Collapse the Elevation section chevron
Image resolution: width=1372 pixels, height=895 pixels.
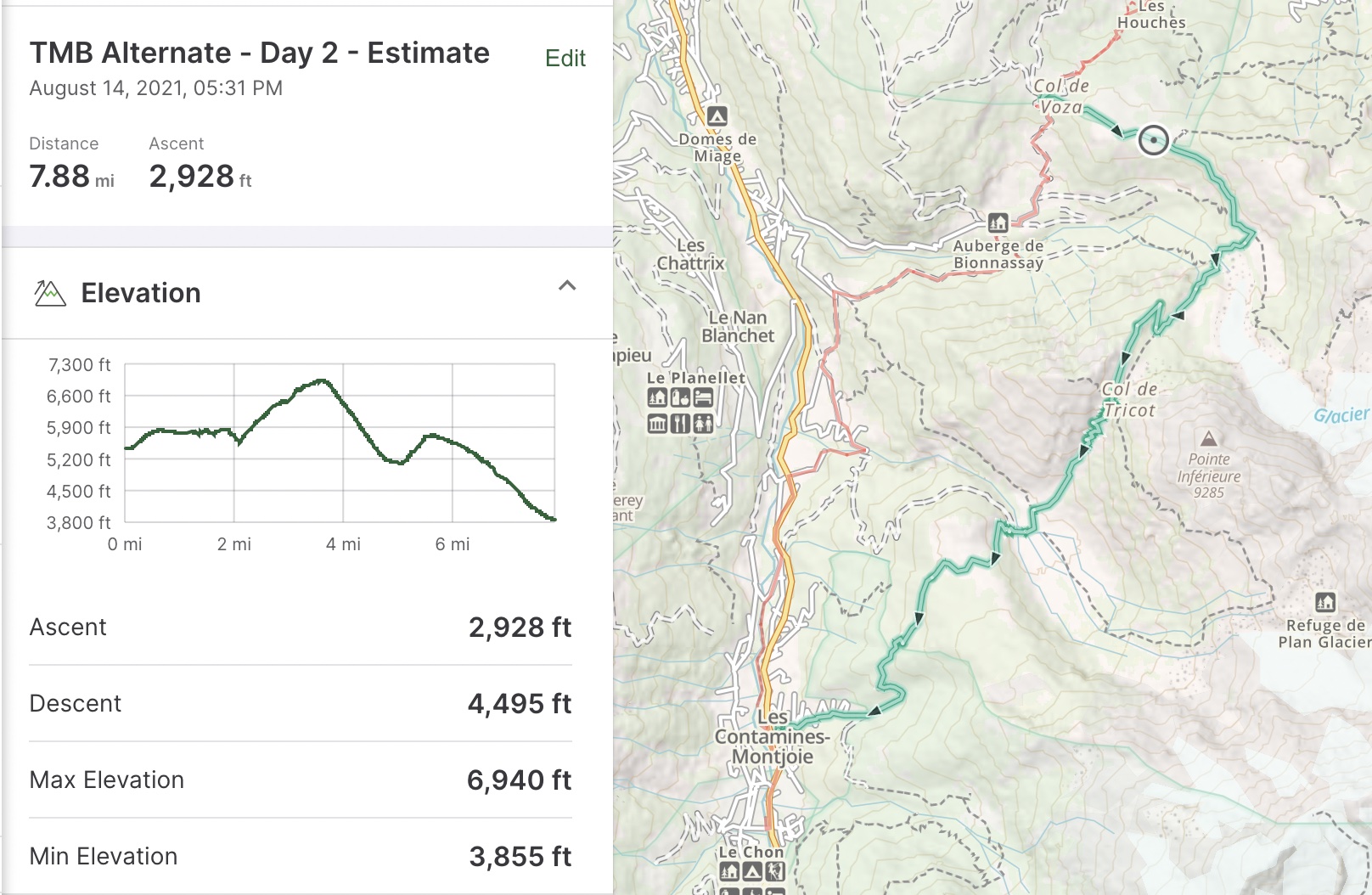pos(567,286)
